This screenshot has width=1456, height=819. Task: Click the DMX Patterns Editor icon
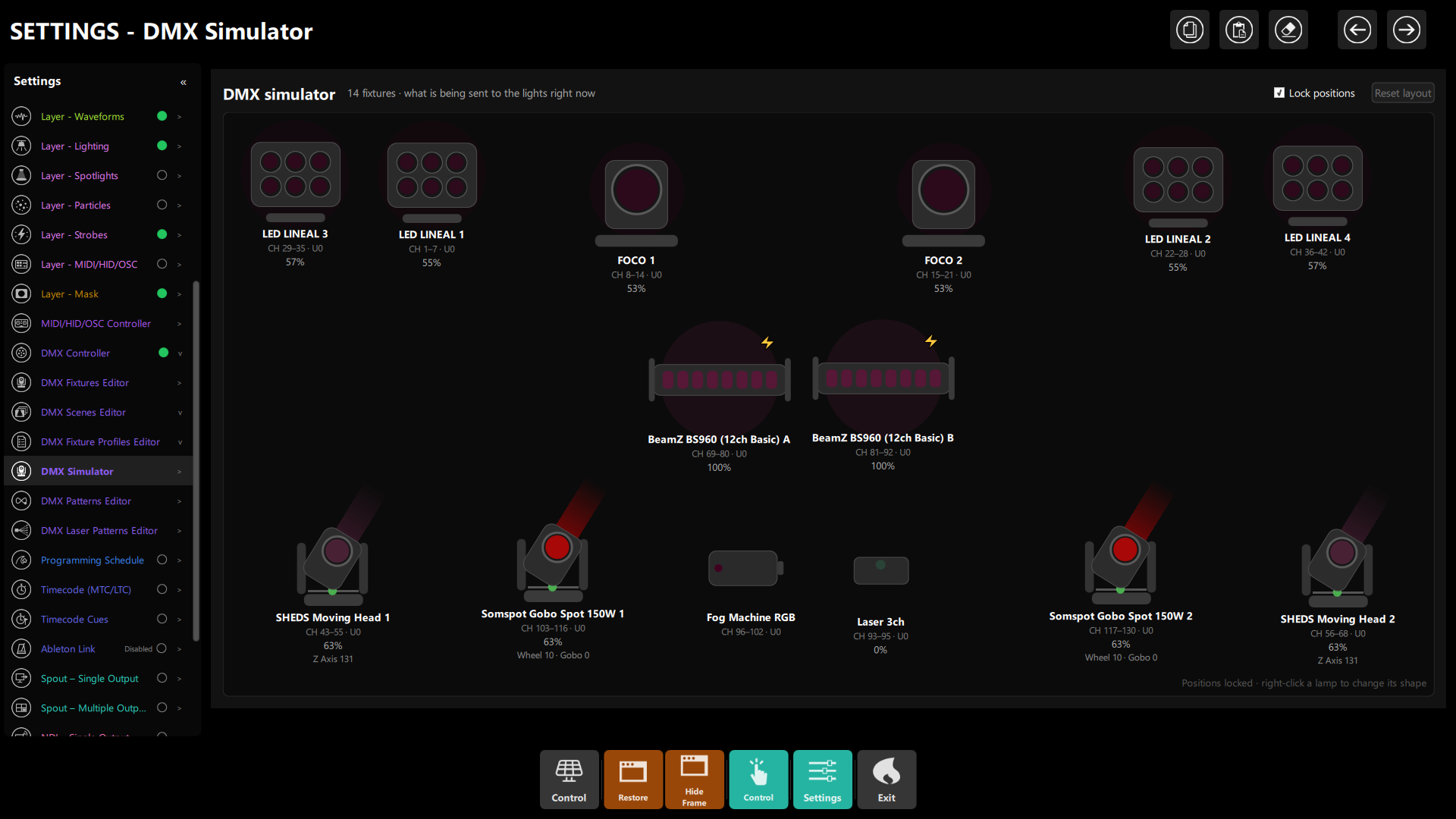coord(21,500)
